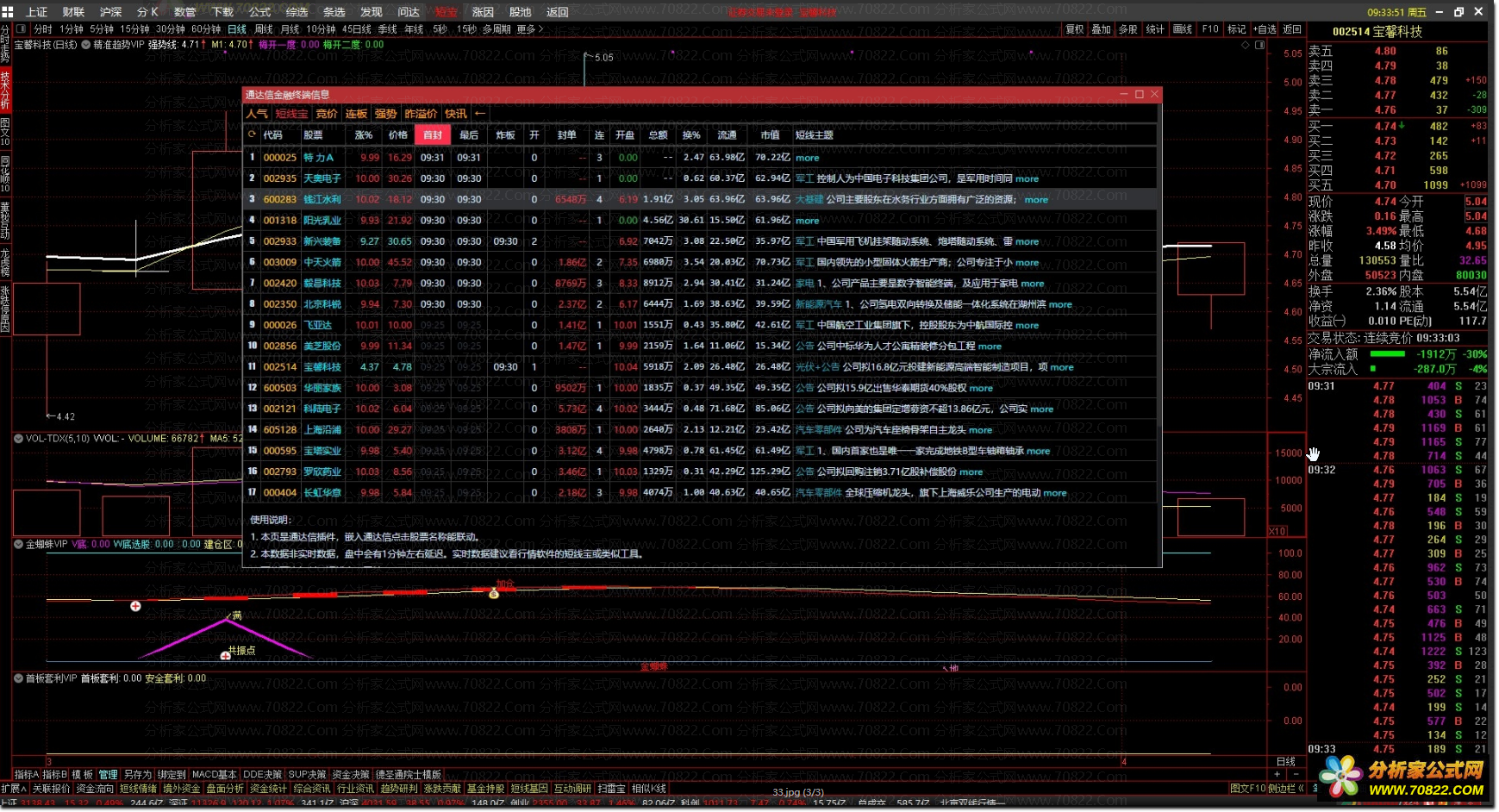Image resolution: width=1499 pixels, height=812 pixels.
Task: Click the panel layout icon before 分时
Action: (22, 29)
